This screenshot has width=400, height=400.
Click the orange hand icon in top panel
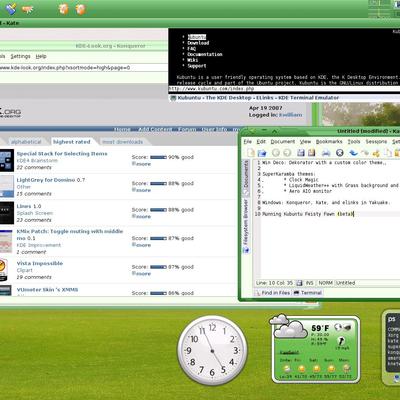[x=28, y=9]
